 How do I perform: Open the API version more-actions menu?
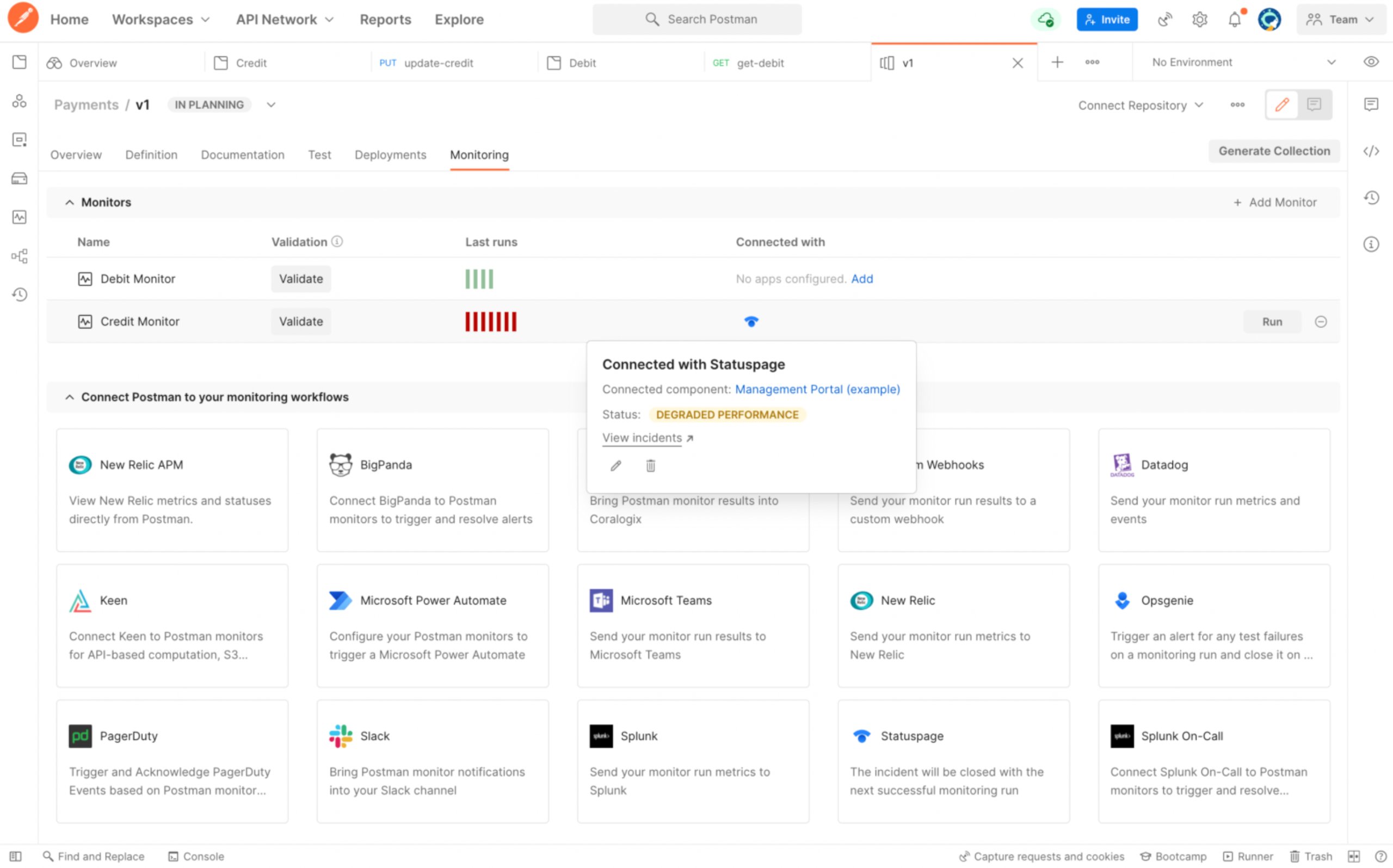[1237, 104]
